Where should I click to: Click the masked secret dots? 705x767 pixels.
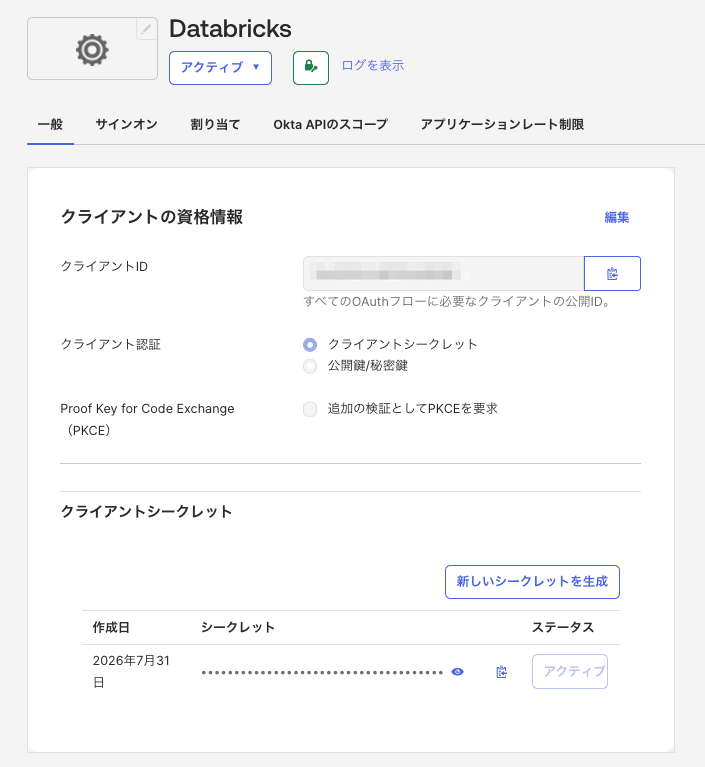(x=322, y=672)
